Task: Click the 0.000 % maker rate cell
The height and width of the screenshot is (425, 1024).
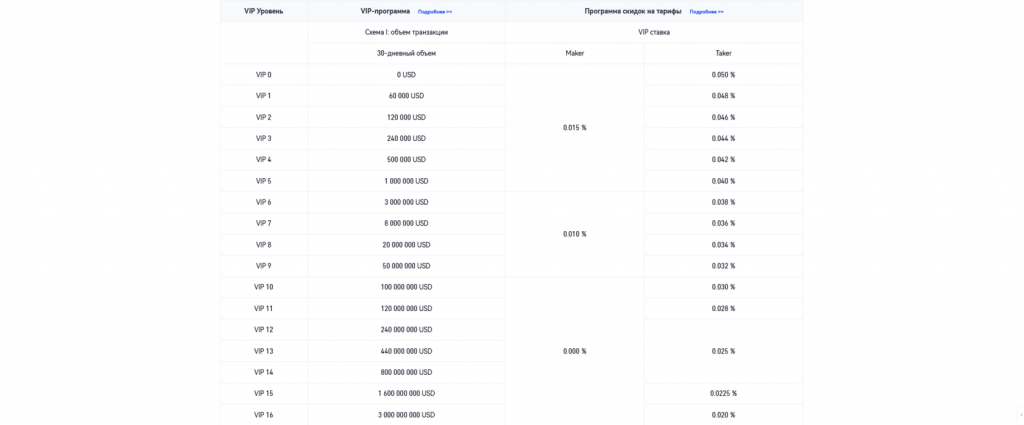Action: point(575,351)
